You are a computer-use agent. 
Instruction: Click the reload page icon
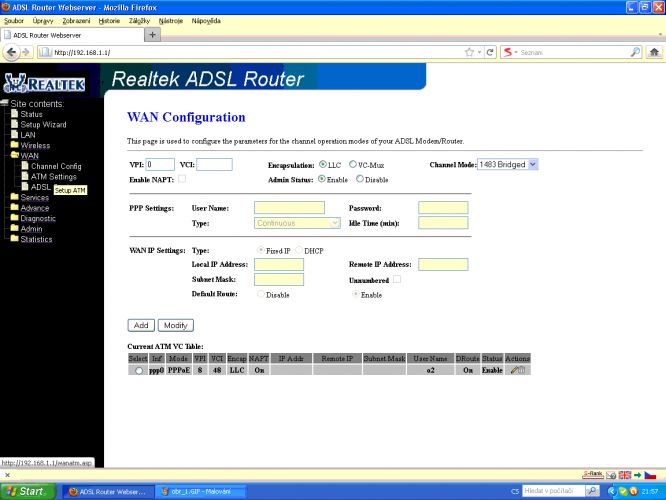click(x=490, y=52)
